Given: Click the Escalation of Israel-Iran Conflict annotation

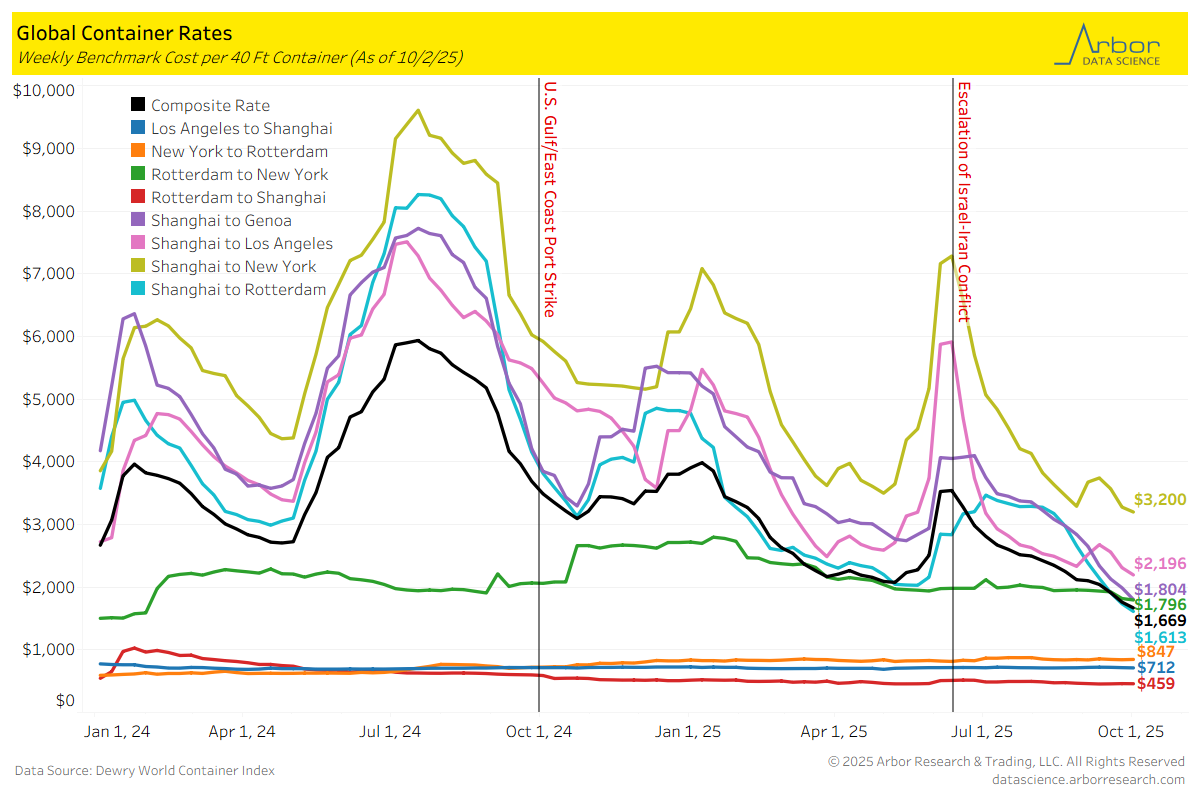Looking at the screenshot, I should click(963, 201).
